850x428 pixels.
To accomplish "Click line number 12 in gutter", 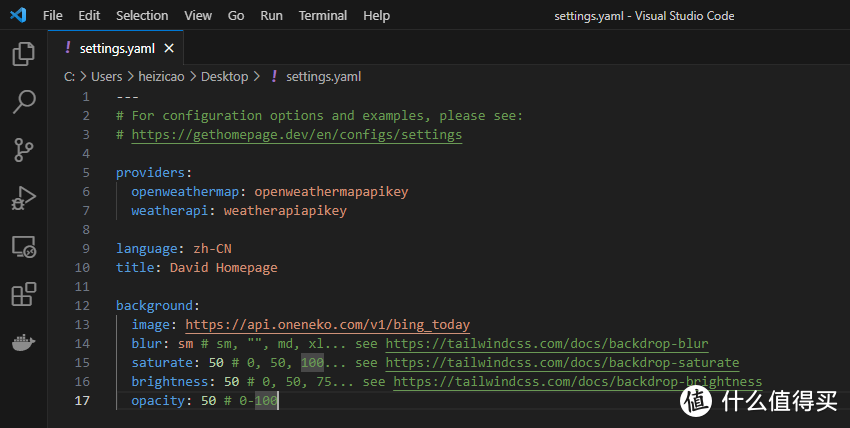I will (85, 305).
